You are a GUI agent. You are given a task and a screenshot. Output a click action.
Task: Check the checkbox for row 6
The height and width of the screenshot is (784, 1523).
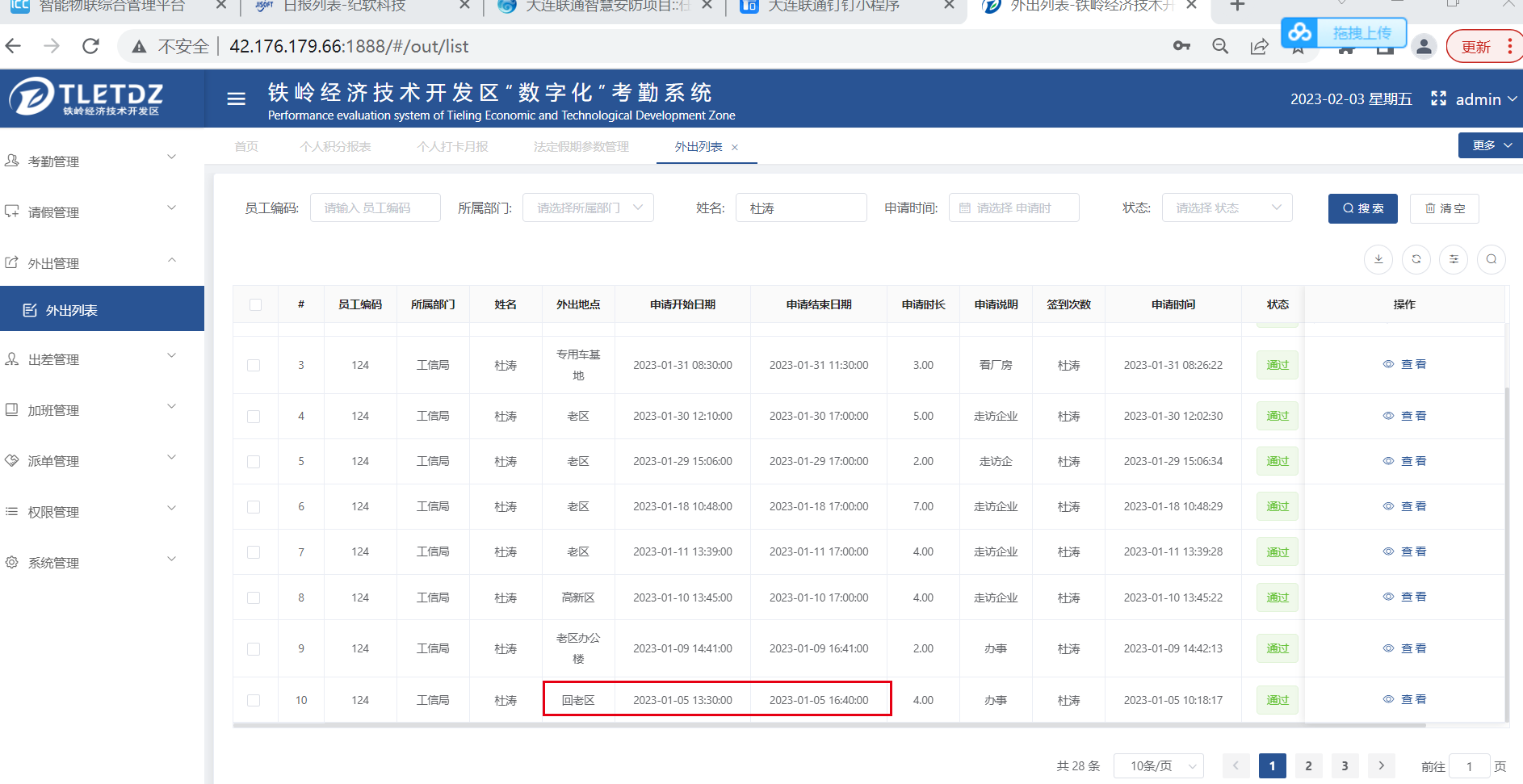[254, 507]
